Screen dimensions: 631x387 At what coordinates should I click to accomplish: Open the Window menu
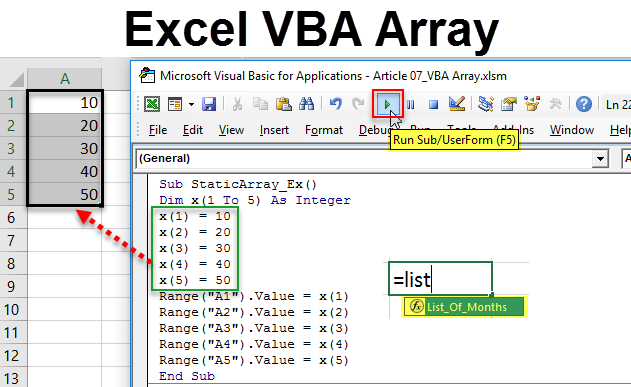(x=572, y=130)
